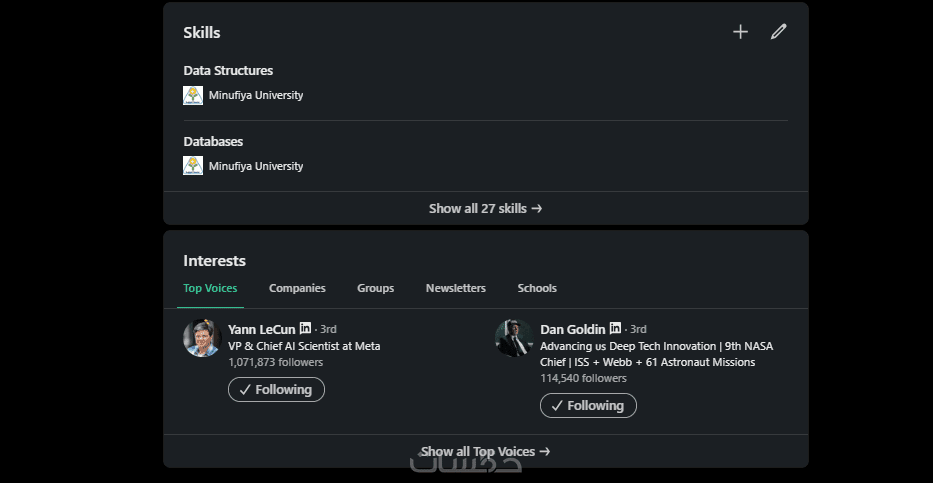The width and height of the screenshot is (933, 483).
Task: Click Minufiya University logo under Databases
Action: 193,166
